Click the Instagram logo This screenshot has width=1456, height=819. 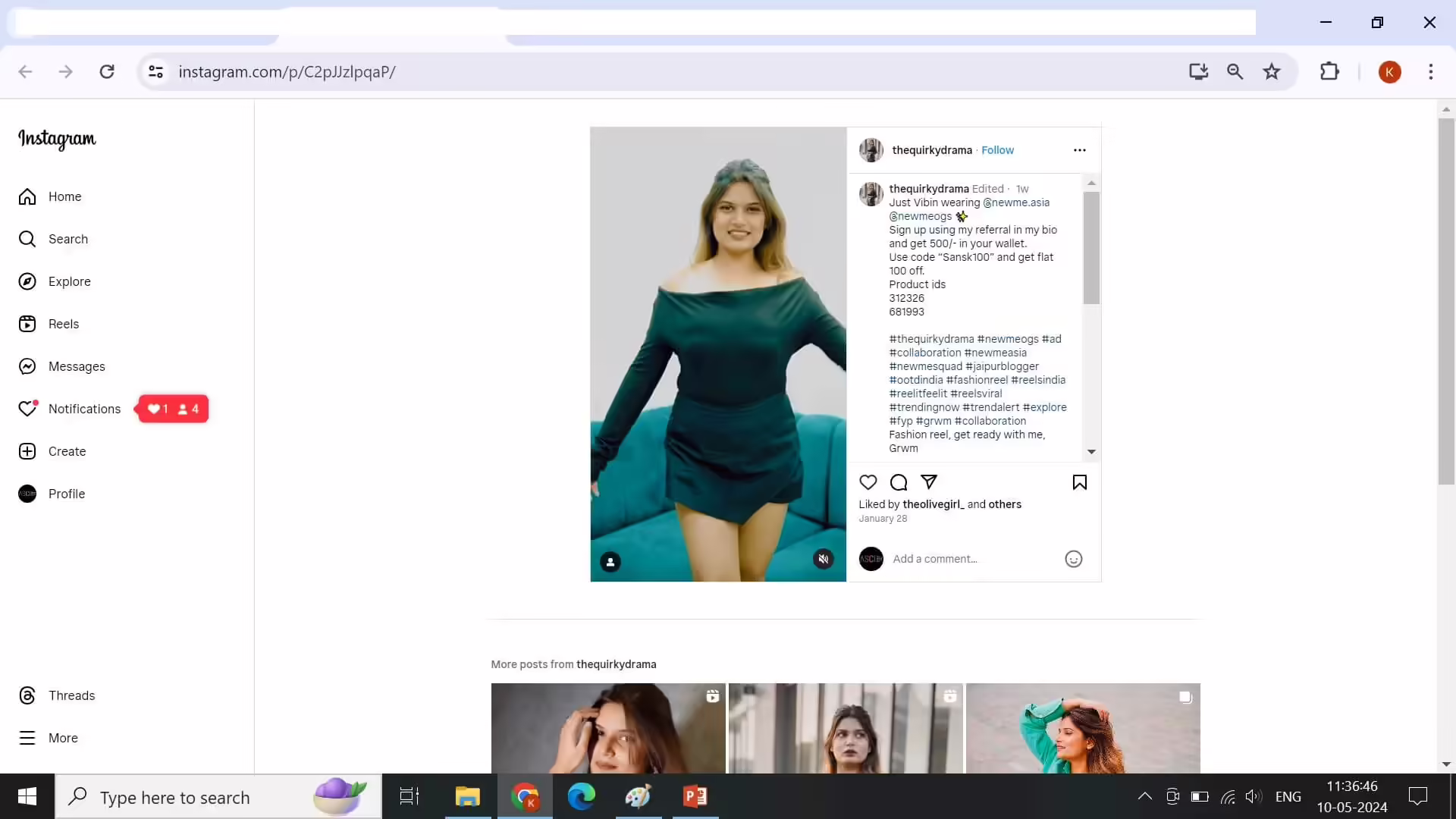point(57,139)
